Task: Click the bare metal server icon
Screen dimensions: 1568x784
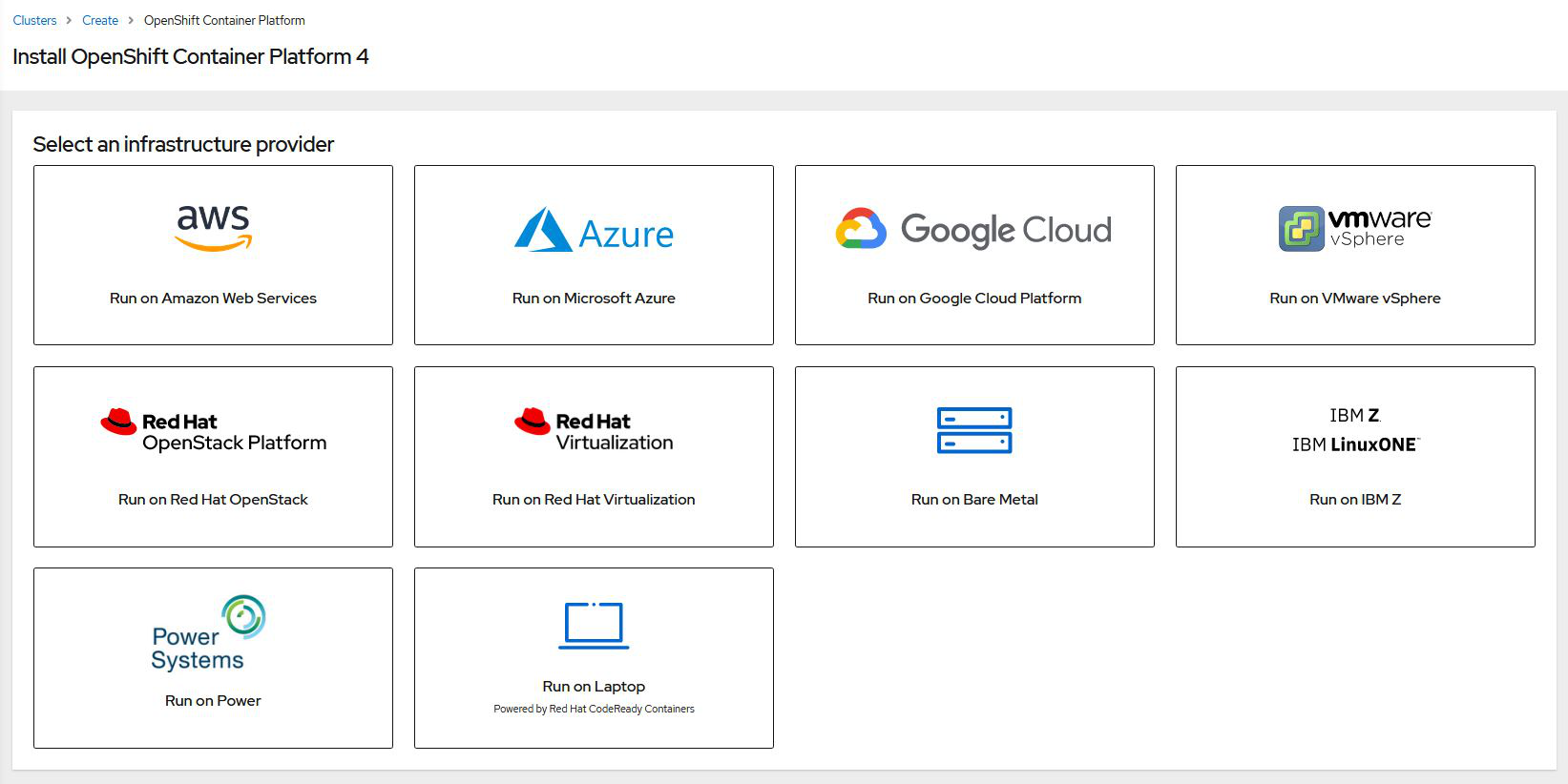Action: click(974, 430)
